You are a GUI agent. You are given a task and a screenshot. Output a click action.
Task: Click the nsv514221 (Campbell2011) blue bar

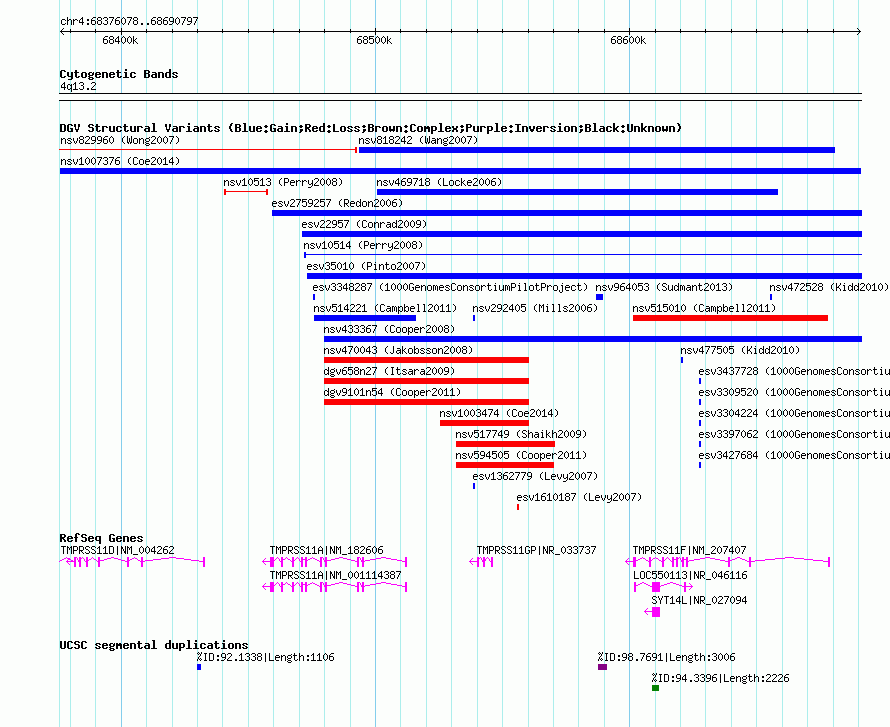click(x=365, y=318)
